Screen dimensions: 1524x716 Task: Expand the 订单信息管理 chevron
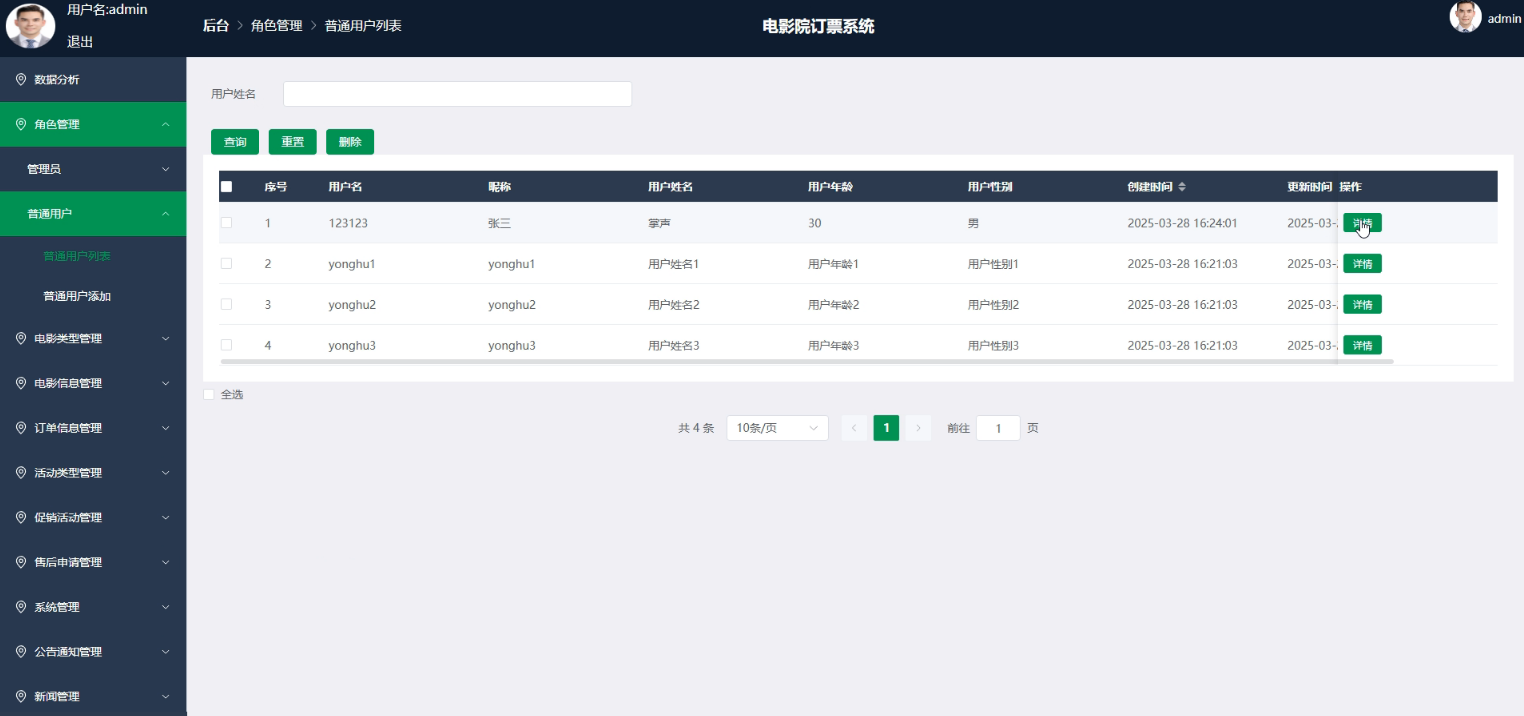pyautogui.click(x=166, y=428)
